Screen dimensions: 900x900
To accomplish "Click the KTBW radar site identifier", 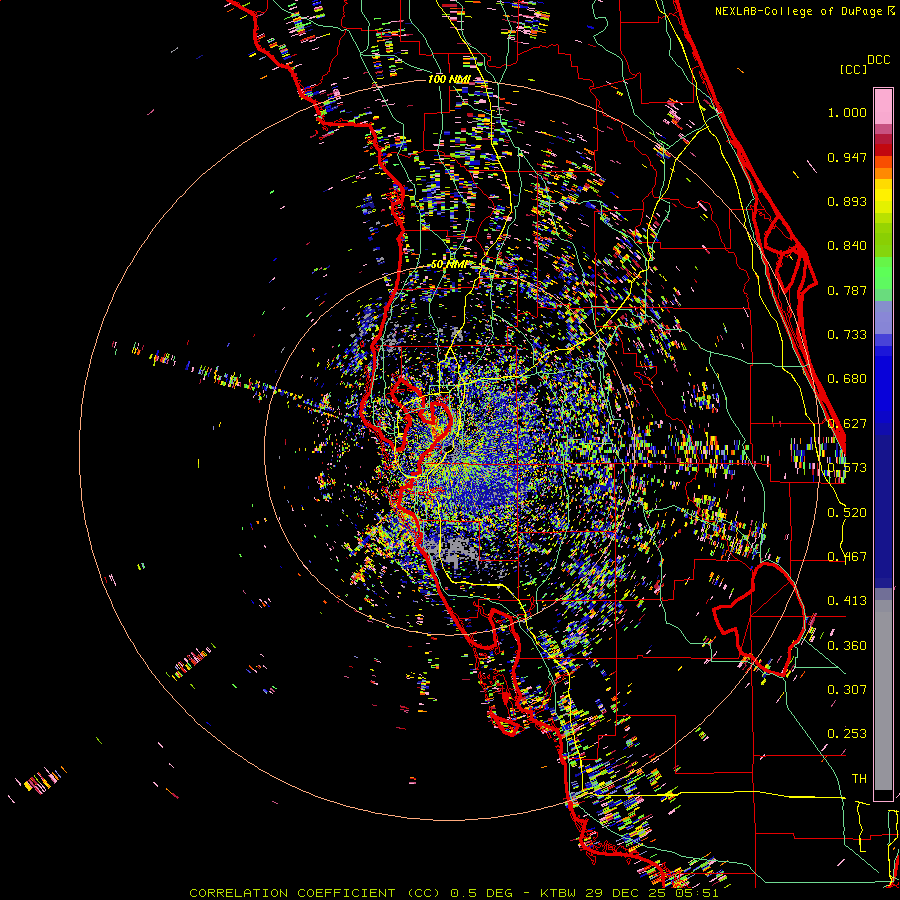I will [x=560, y=893].
